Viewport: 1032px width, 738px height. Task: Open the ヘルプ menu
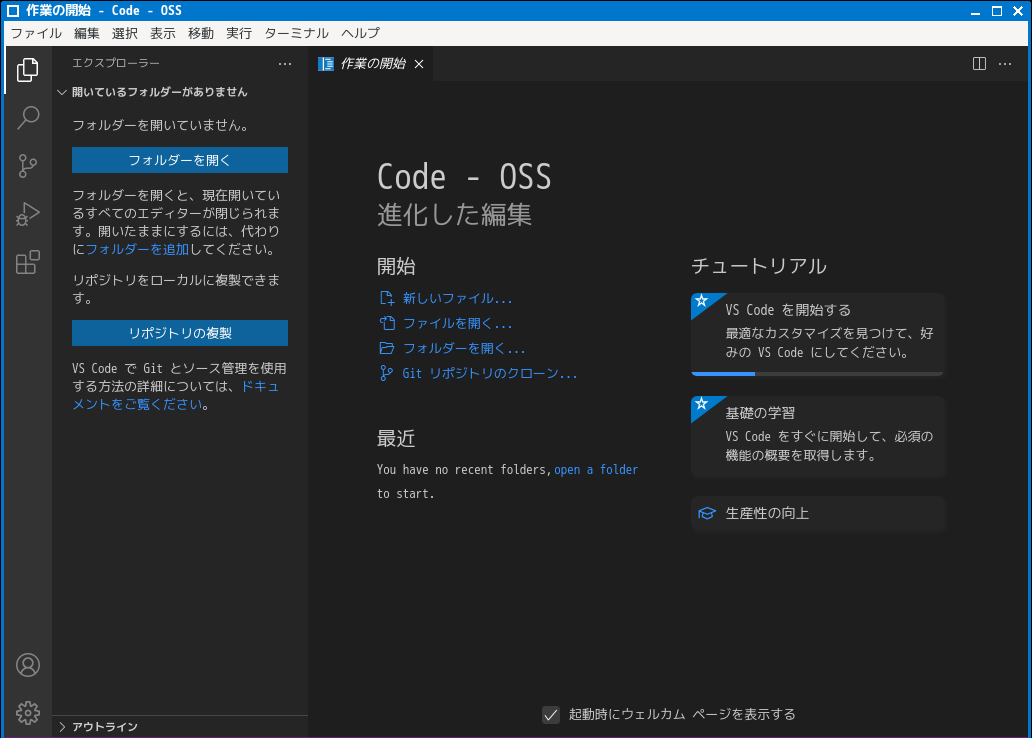[361, 34]
